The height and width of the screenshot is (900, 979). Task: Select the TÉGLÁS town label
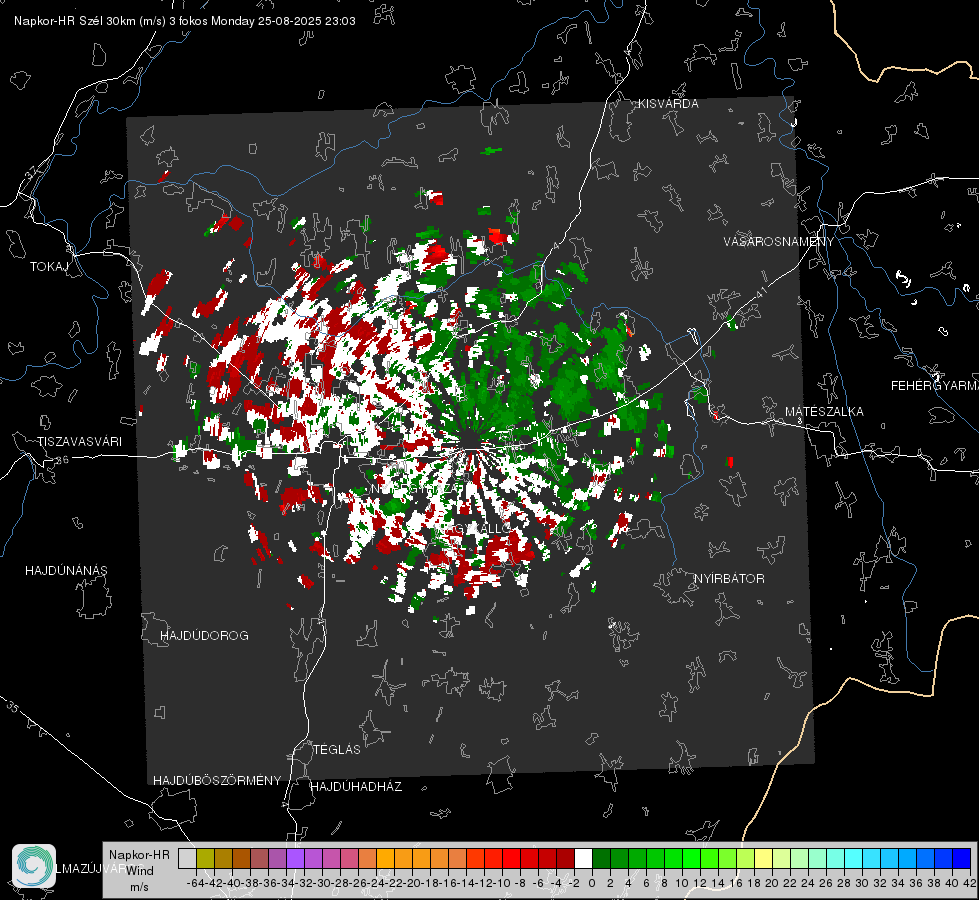pos(337,750)
